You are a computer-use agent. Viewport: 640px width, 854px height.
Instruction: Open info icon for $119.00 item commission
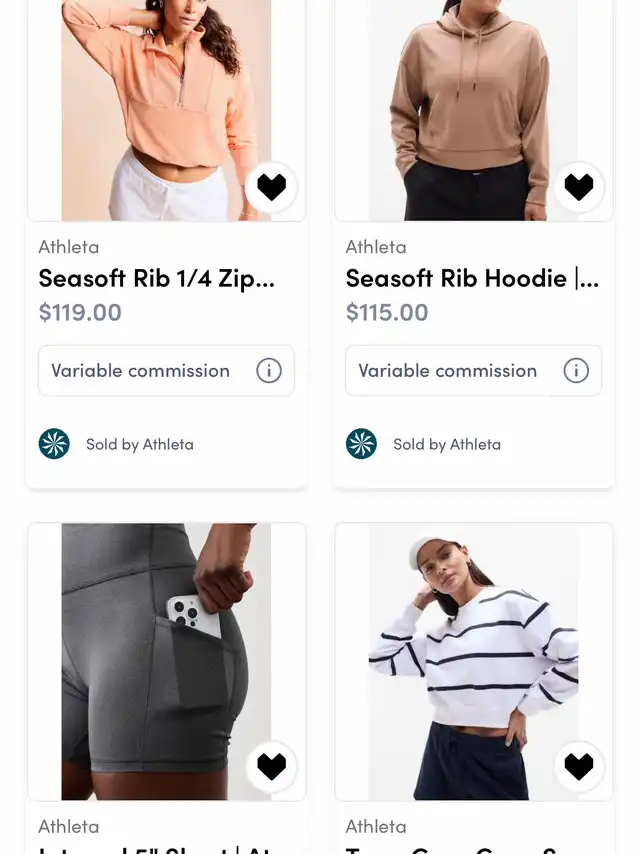[x=269, y=371]
